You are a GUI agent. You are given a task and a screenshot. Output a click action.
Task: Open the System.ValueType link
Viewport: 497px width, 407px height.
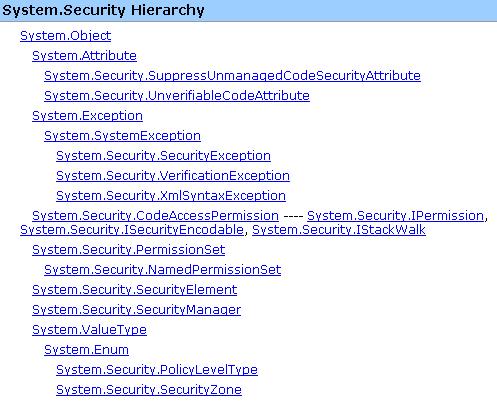(x=89, y=330)
